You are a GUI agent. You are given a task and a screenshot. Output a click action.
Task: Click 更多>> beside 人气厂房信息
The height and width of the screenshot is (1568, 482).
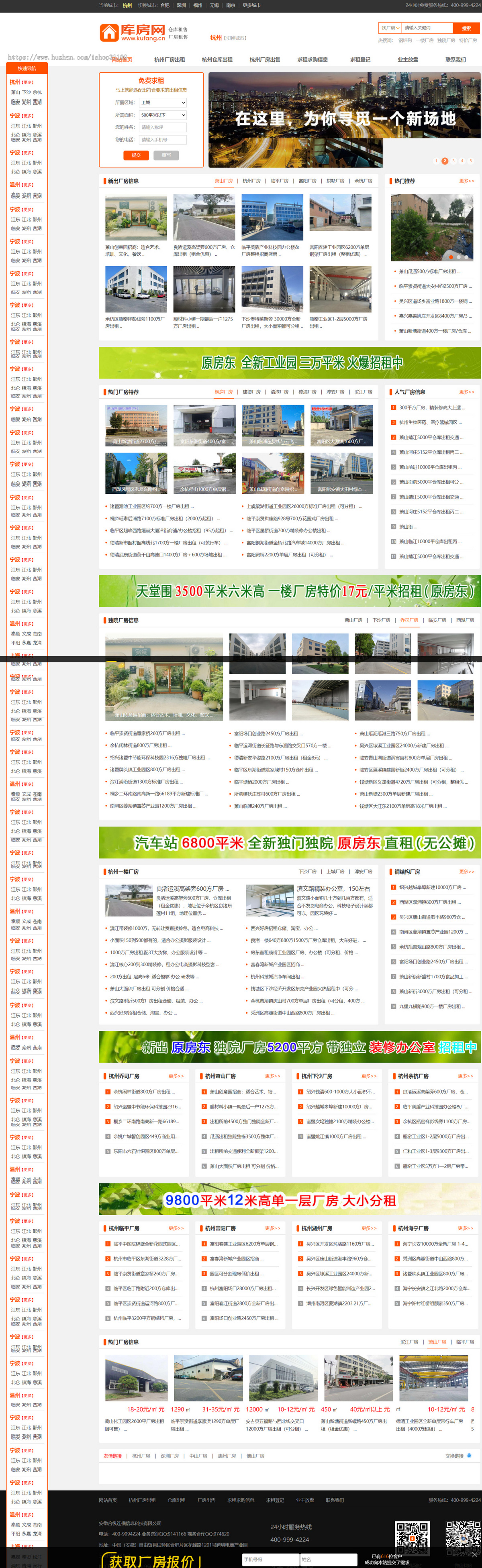click(466, 392)
